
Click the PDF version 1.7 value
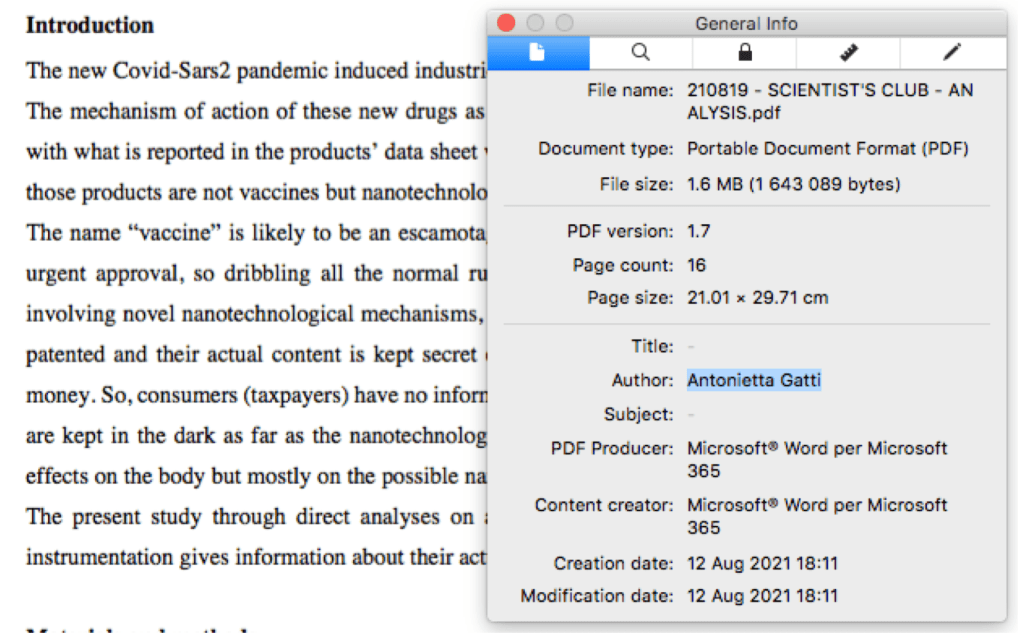701,231
